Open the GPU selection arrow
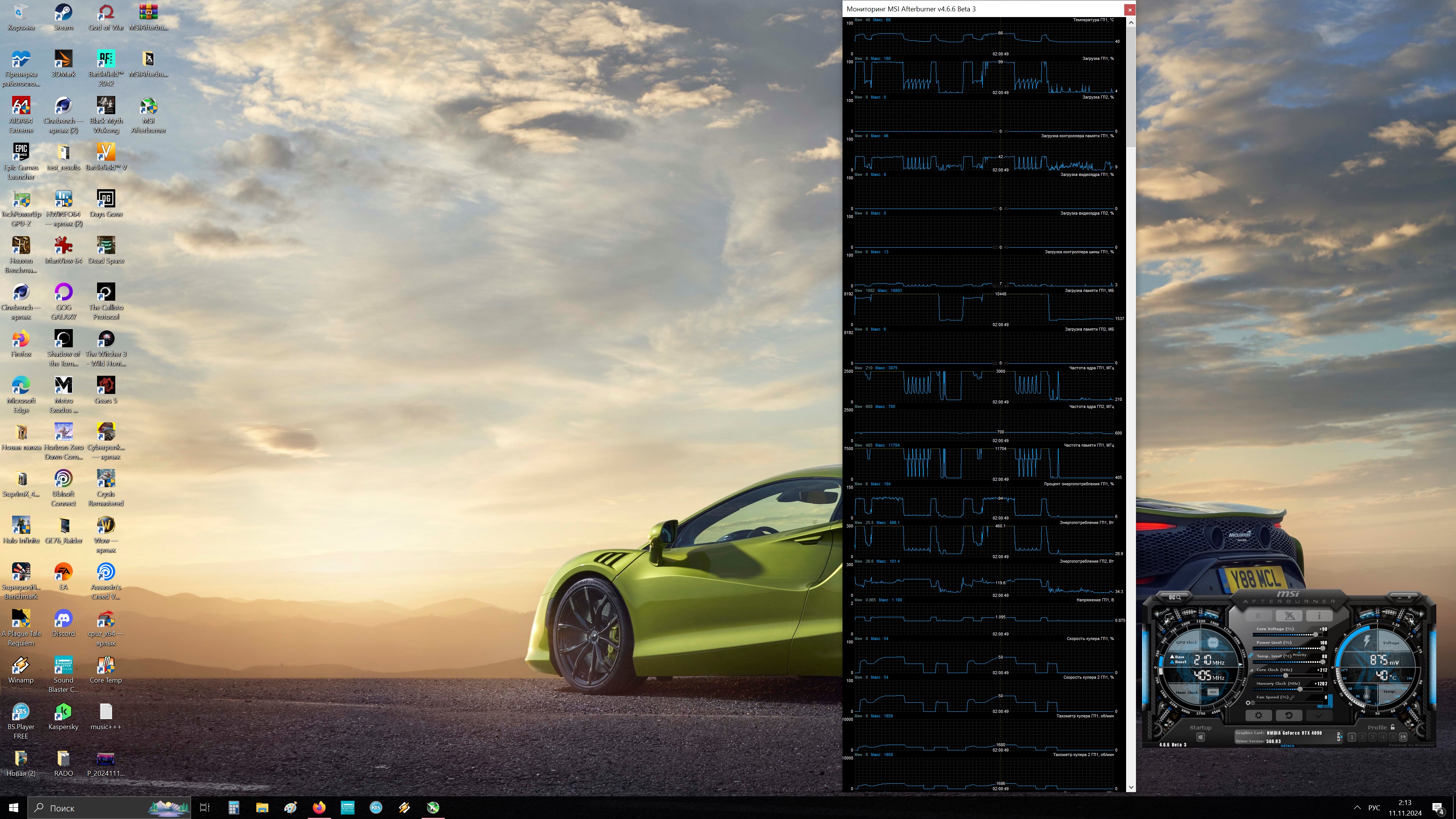This screenshot has width=1456, height=819. [1341, 736]
